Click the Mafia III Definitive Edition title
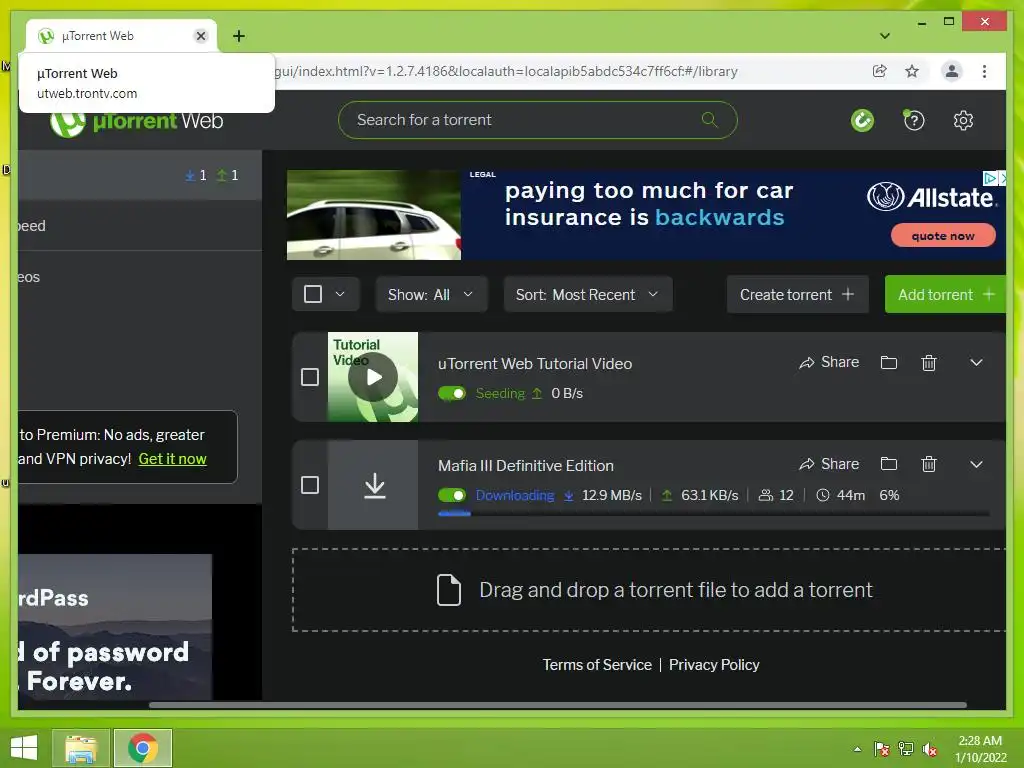The height and width of the screenshot is (768, 1024). click(x=526, y=466)
